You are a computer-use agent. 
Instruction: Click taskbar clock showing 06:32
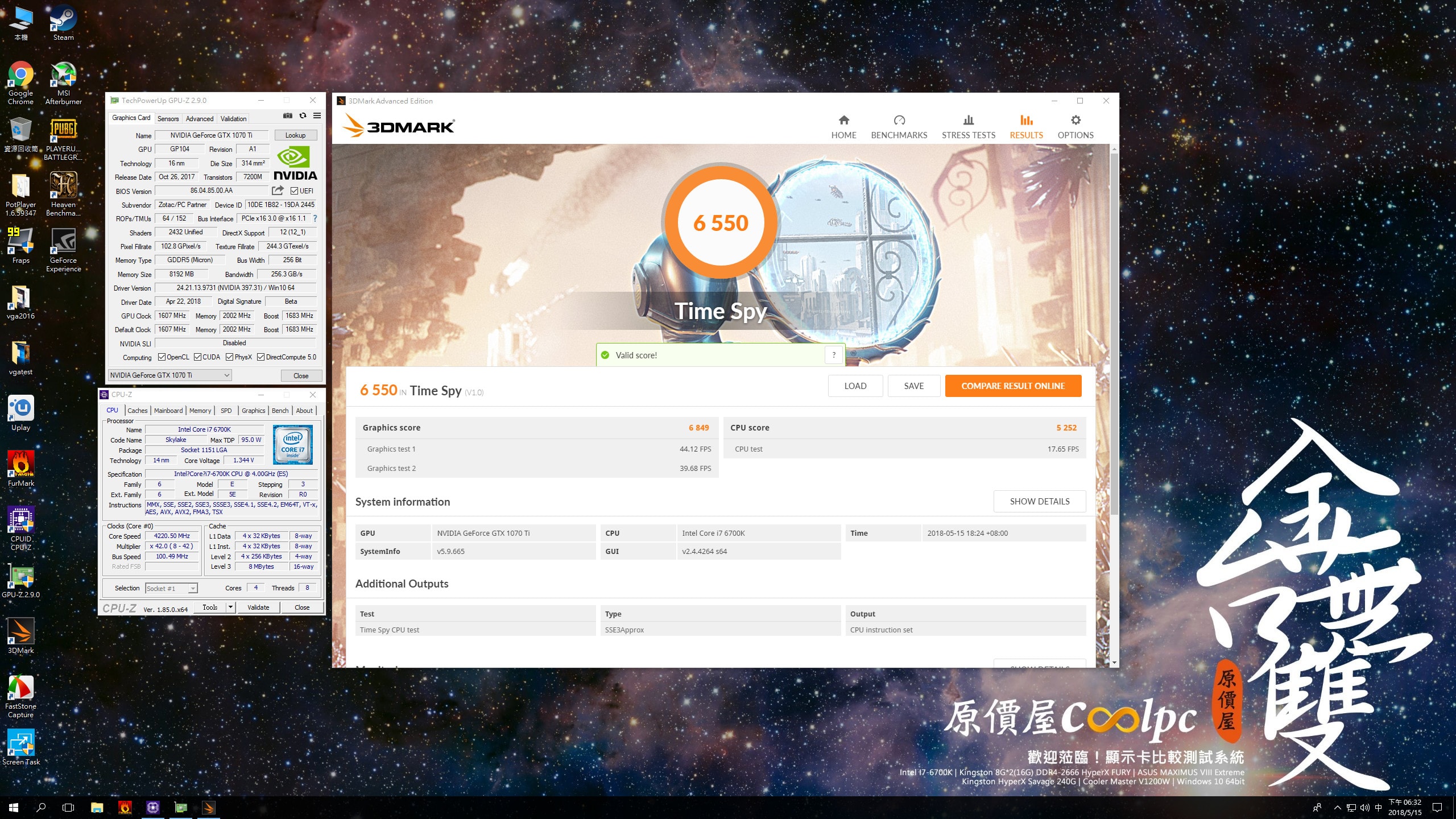tap(1404, 807)
